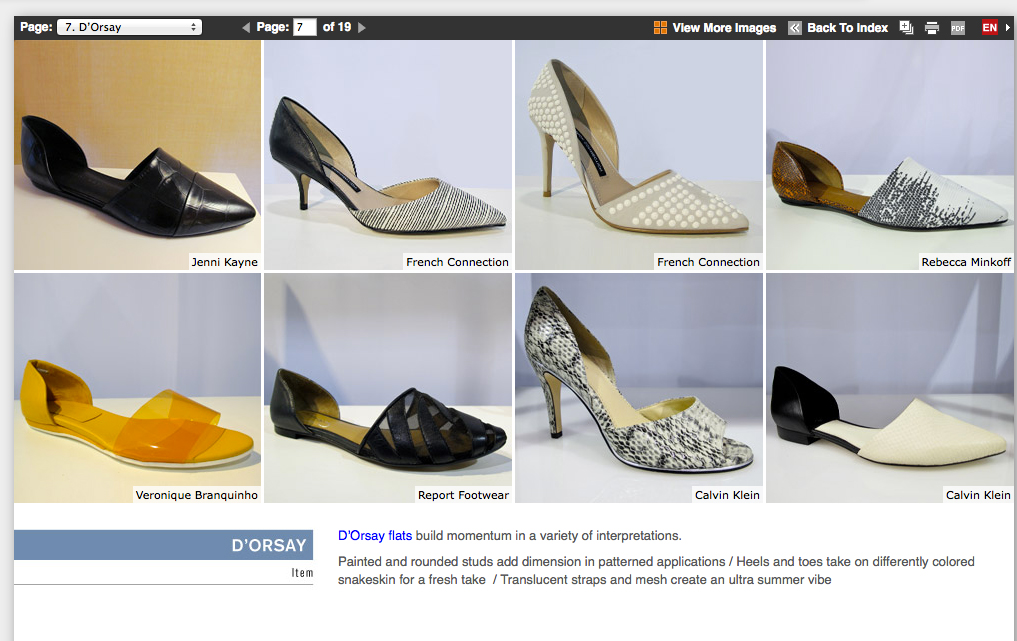
Task: Go Back To Index
Action: pyautogui.click(x=847, y=28)
